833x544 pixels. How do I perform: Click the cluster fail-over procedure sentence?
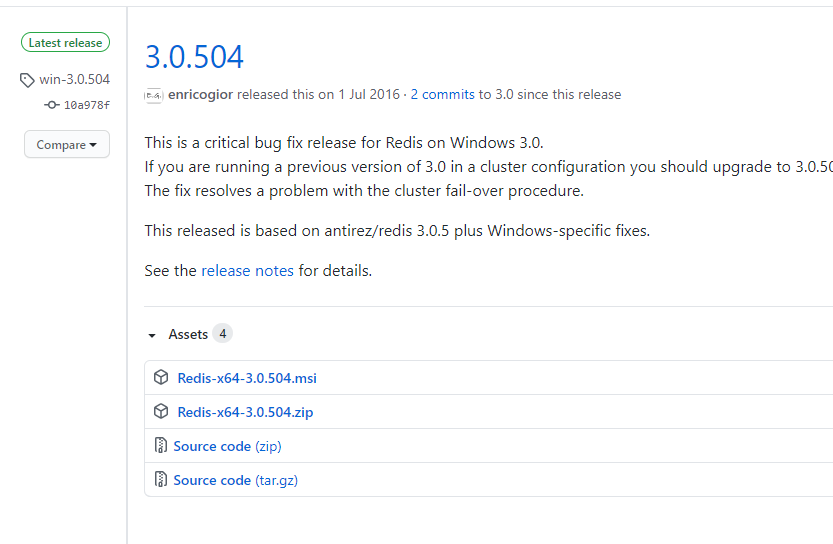pos(364,191)
